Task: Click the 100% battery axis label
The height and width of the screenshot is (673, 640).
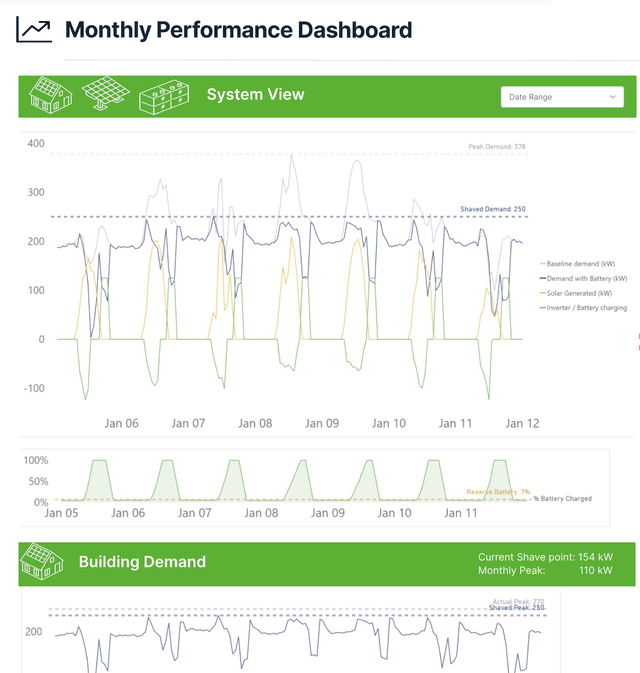Action: [x=36, y=461]
